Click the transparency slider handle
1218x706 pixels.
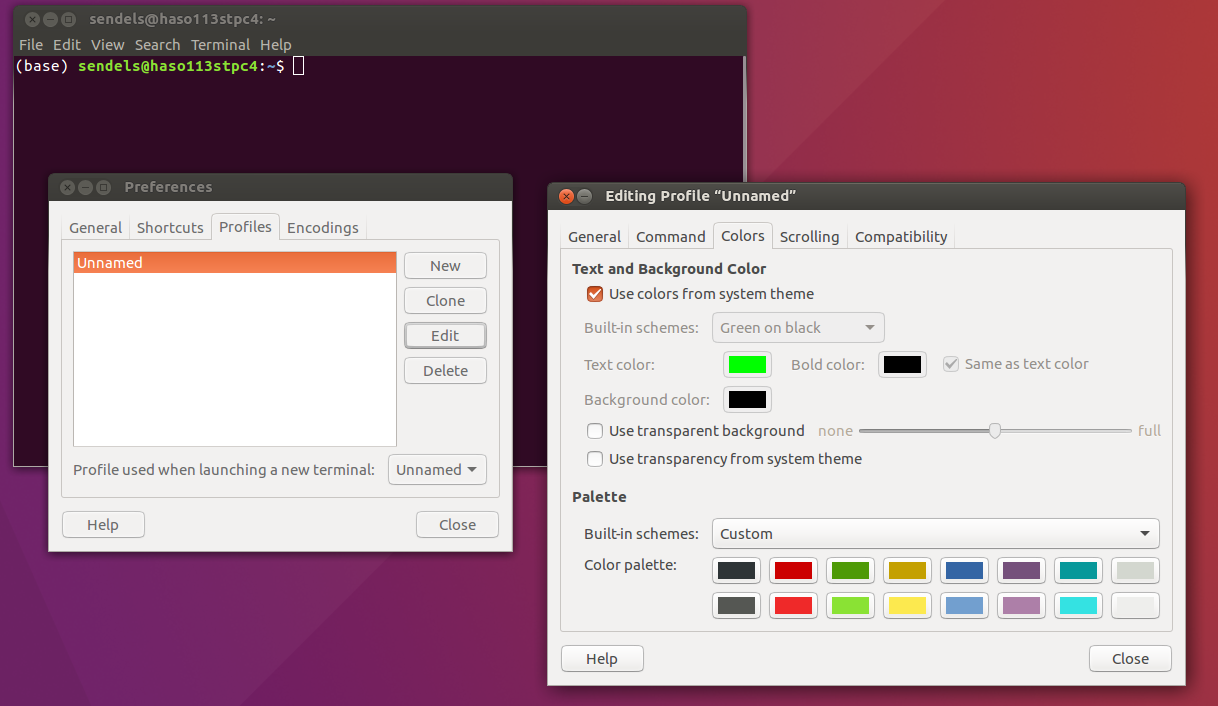(x=994, y=431)
